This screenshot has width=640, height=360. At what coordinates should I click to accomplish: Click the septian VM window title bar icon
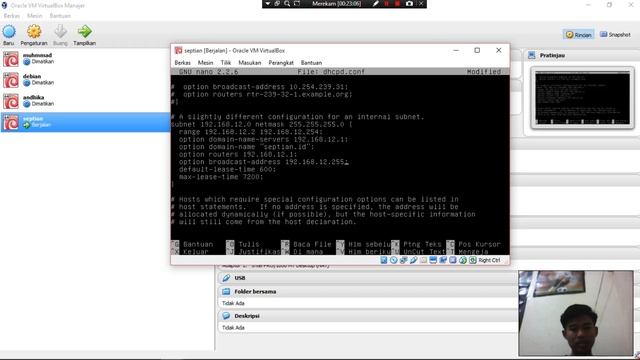click(178, 50)
